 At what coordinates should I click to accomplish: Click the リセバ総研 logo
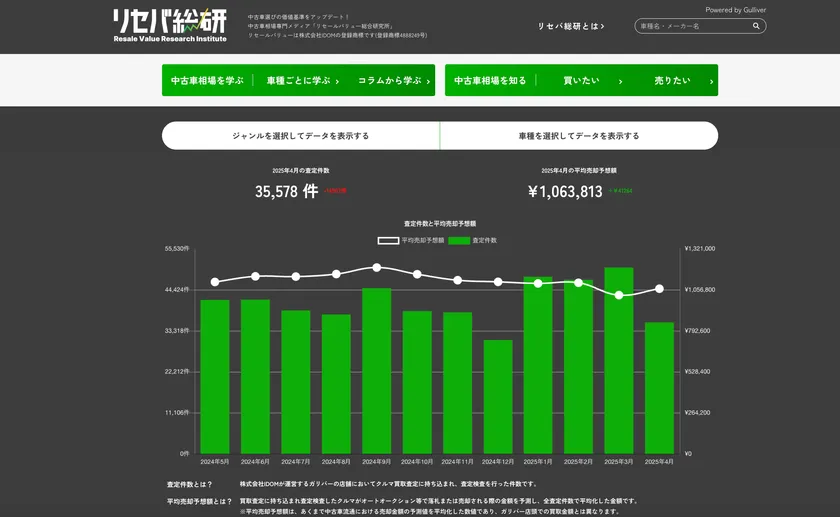pyautogui.click(x=170, y=25)
